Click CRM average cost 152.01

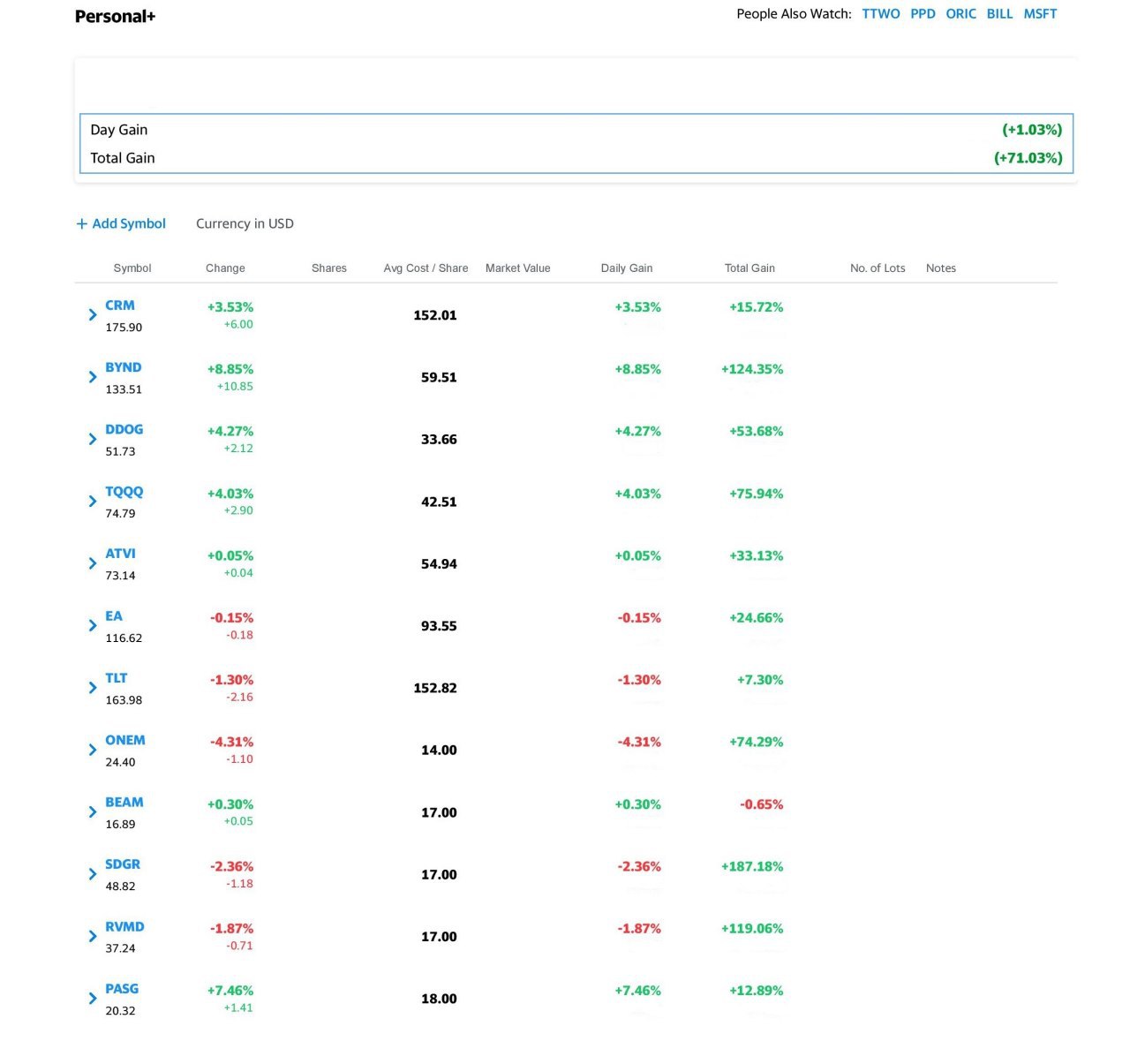click(435, 315)
